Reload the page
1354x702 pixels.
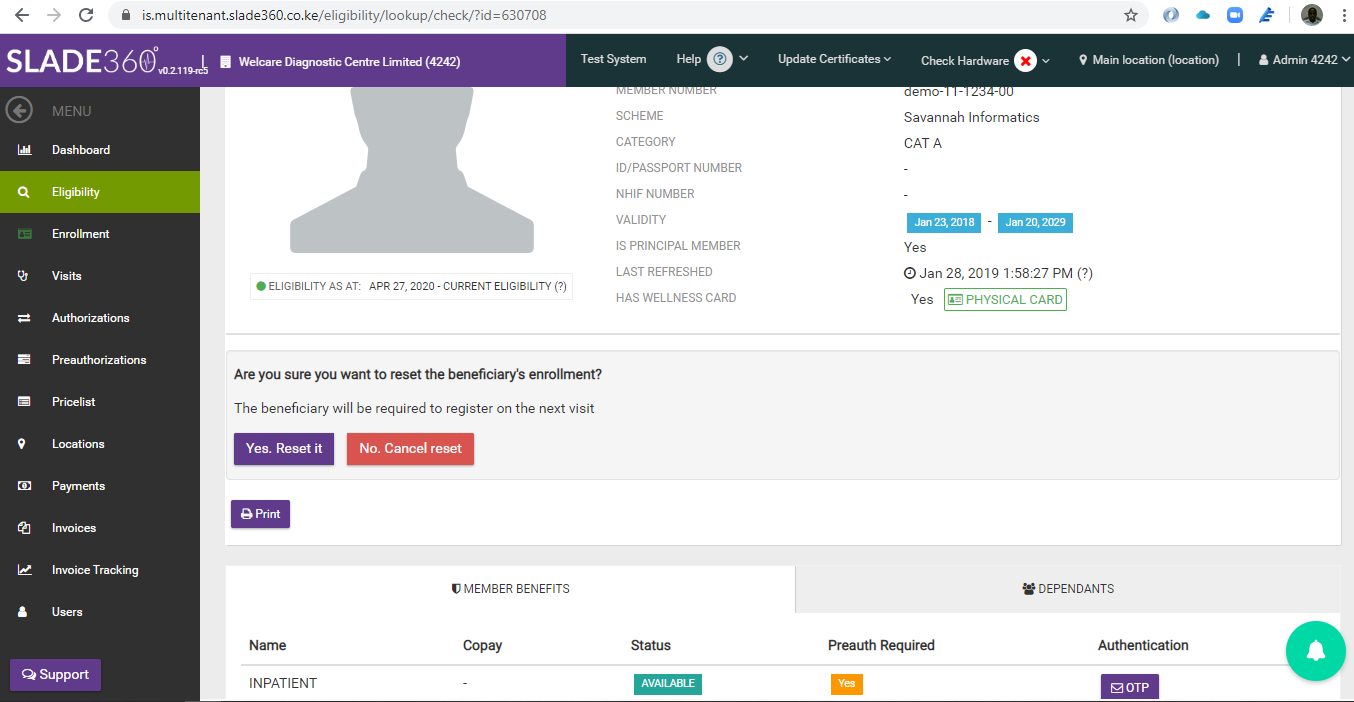tap(86, 15)
